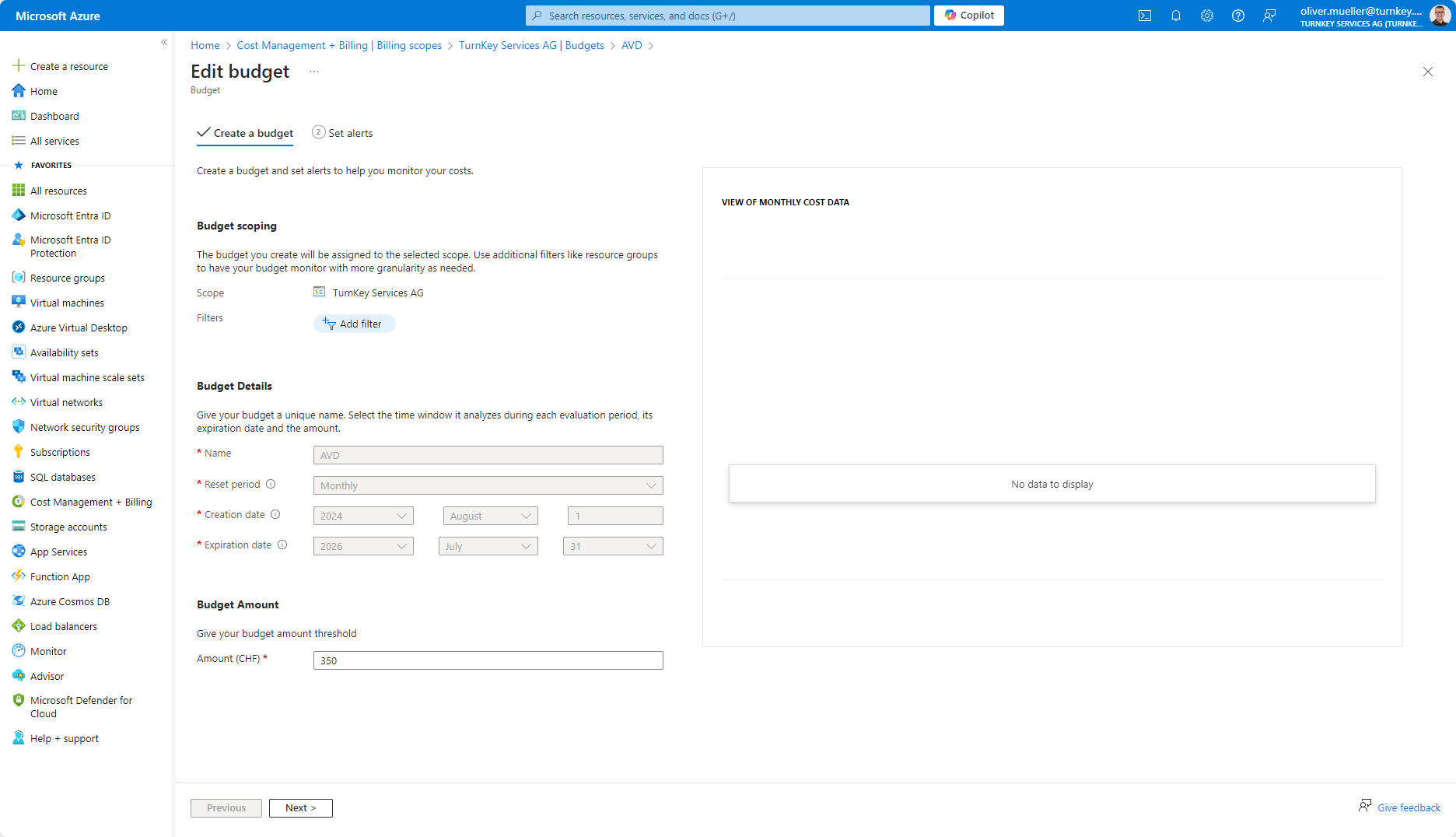Screen dimensions: 1456x837
Task: Click the Dashboard icon in sidebar
Action: pos(19,116)
